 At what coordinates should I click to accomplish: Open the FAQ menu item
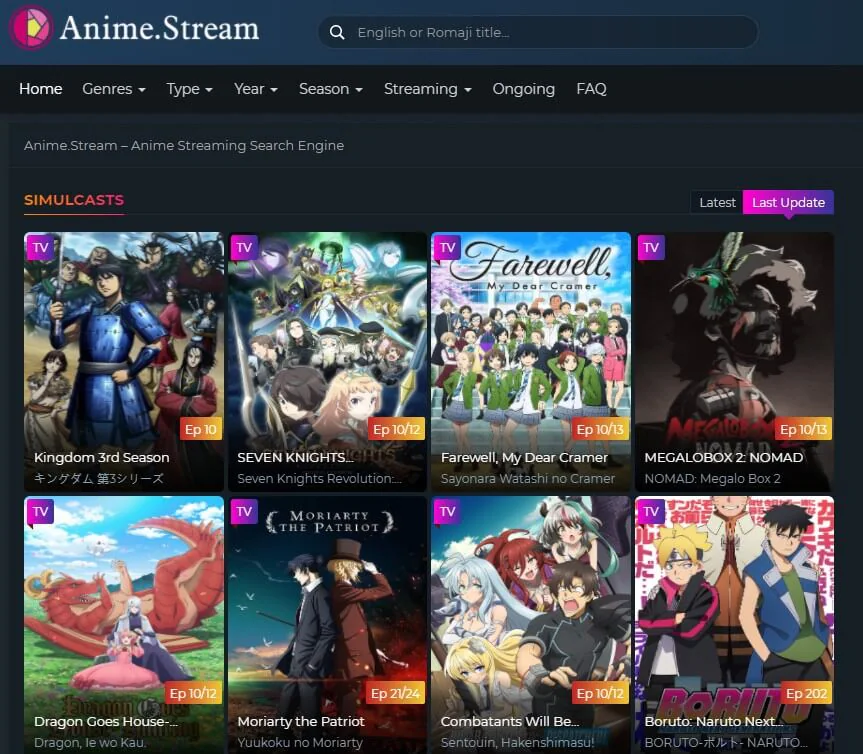tap(591, 89)
